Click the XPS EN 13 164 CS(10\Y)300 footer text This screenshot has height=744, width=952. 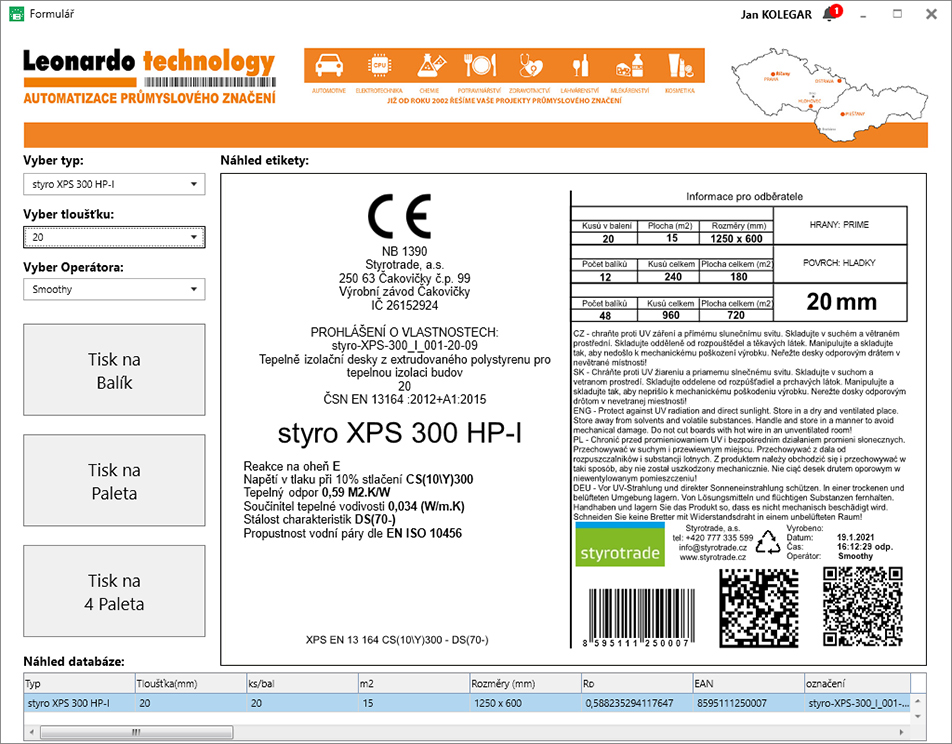pyautogui.click(x=397, y=640)
